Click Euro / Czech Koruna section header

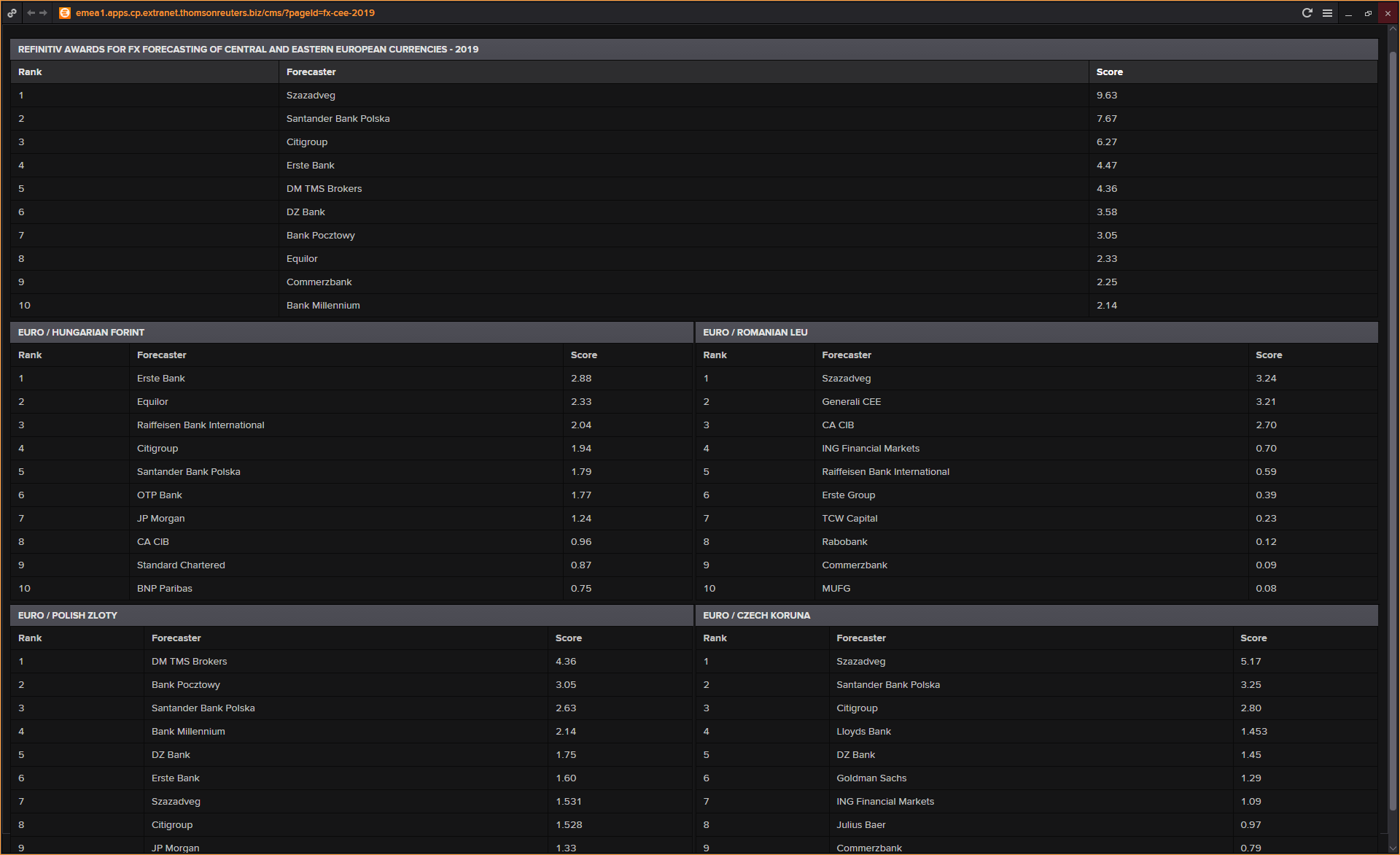[x=1037, y=616]
